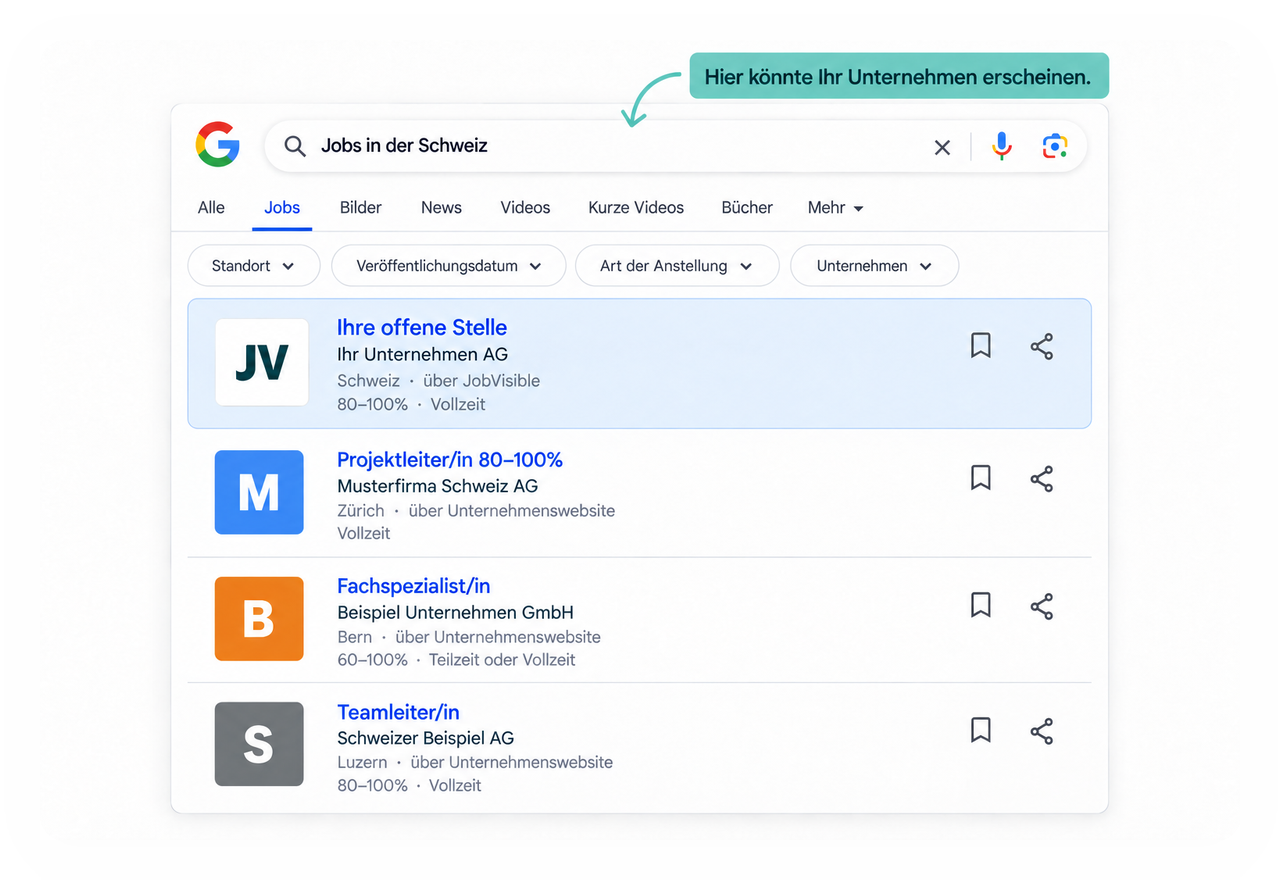
Task: Share the Fachspezialist/in job
Action: [x=1042, y=606]
